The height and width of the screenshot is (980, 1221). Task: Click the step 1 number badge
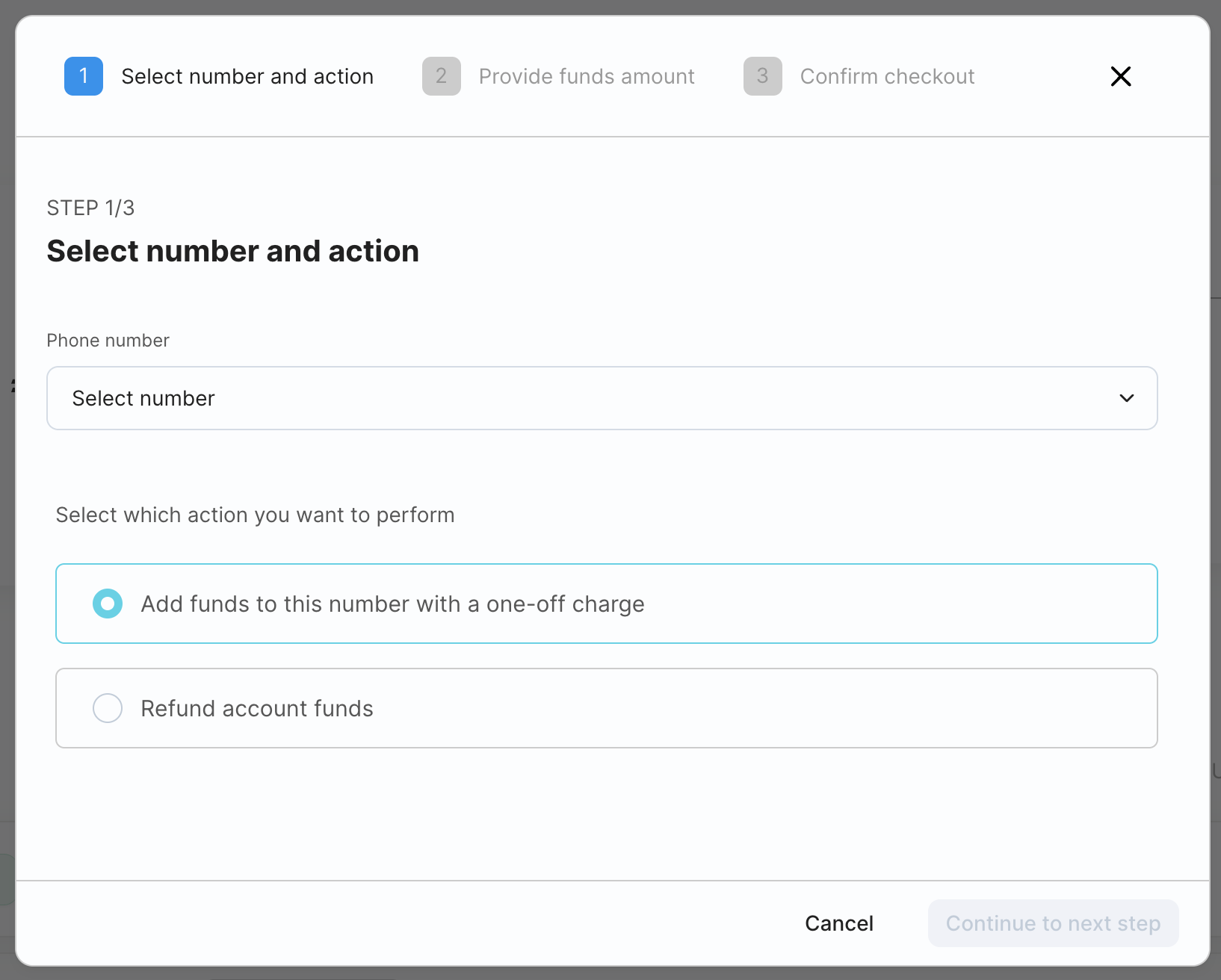click(x=84, y=76)
